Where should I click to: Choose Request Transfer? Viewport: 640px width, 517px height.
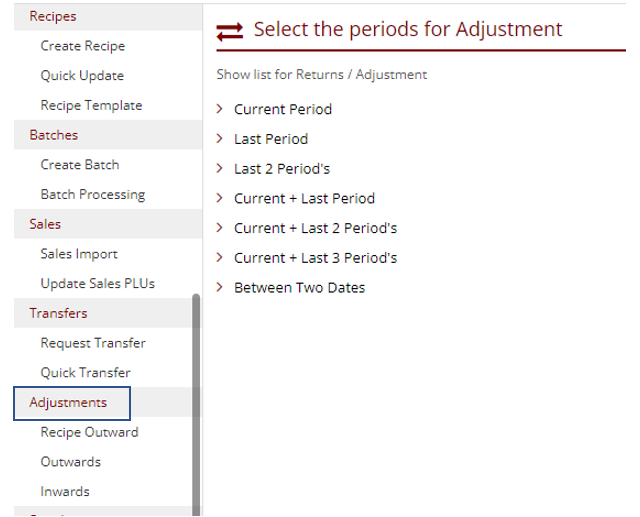[x=93, y=343]
